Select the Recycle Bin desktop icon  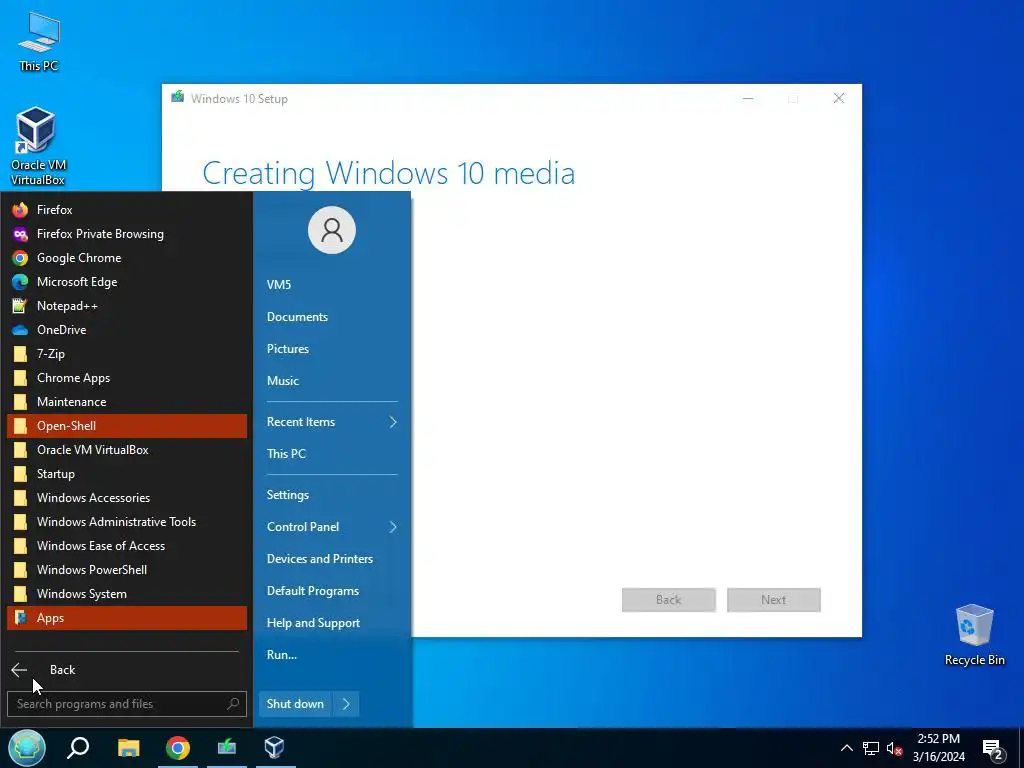974,635
